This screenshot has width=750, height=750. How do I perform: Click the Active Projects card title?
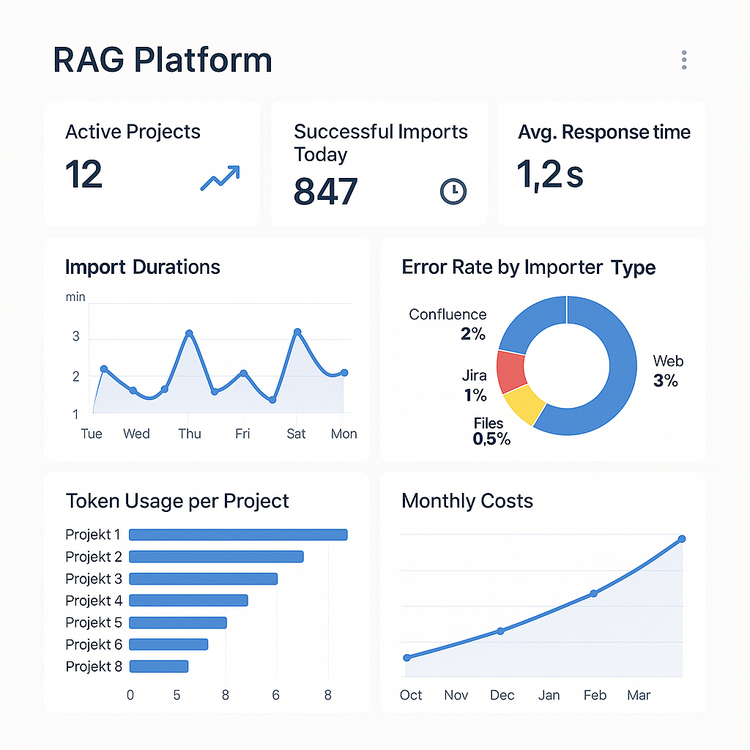[x=132, y=132]
